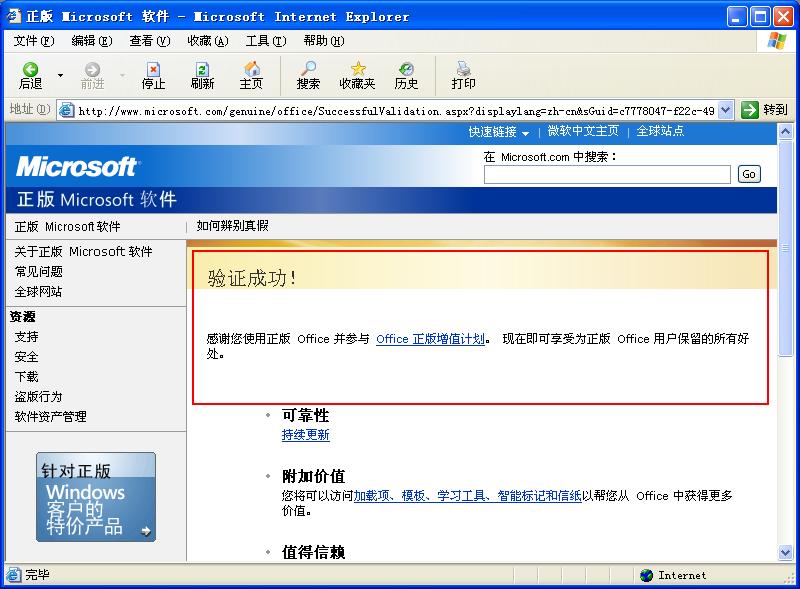The height and width of the screenshot is (589, 800).
Task: Open the 支持 resource link
Action: [27, 337]
